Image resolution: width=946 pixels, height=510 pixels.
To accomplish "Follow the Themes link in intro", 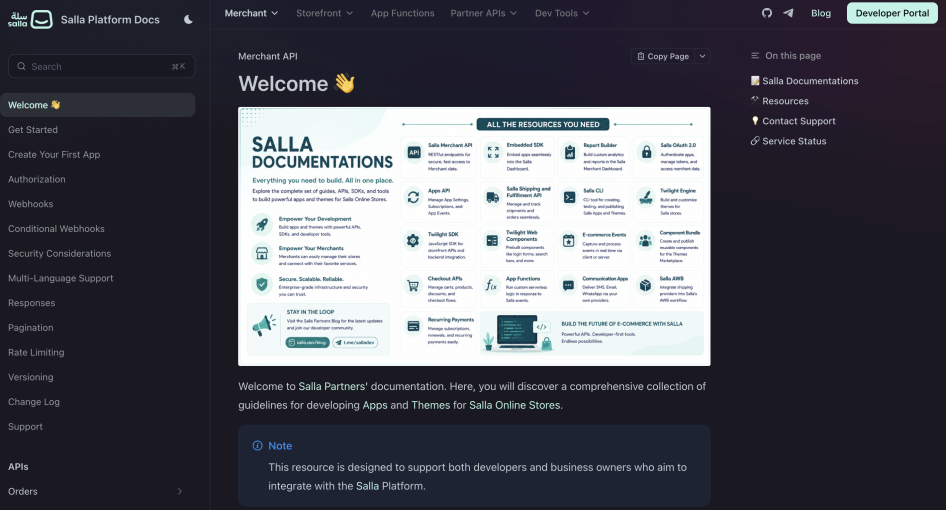I will [431, 405].
